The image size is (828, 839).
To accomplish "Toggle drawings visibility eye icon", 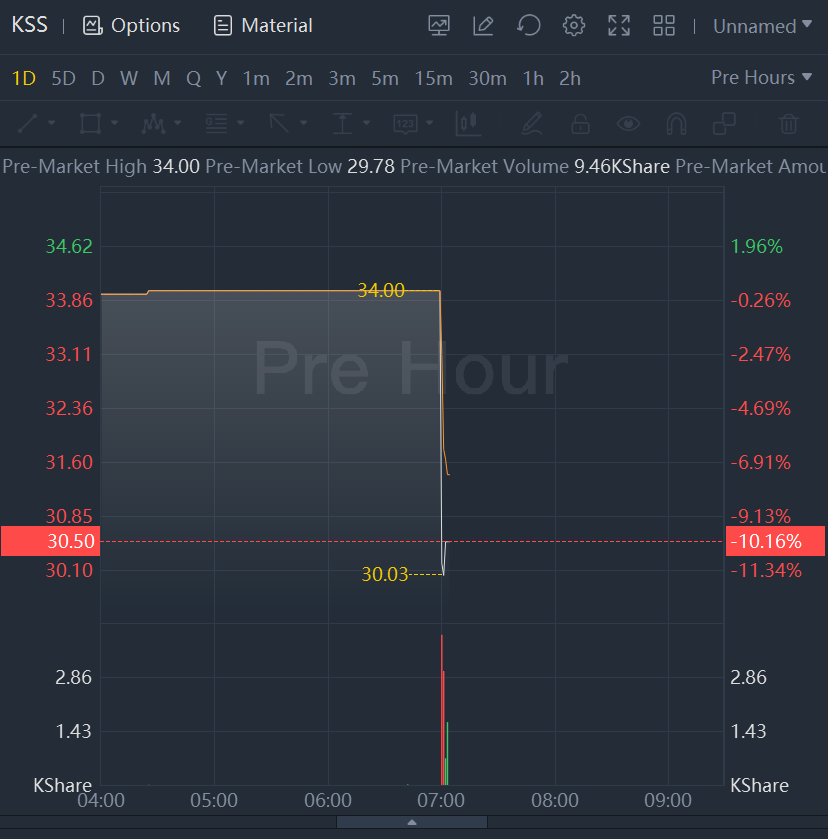I will tap(628, 124).
